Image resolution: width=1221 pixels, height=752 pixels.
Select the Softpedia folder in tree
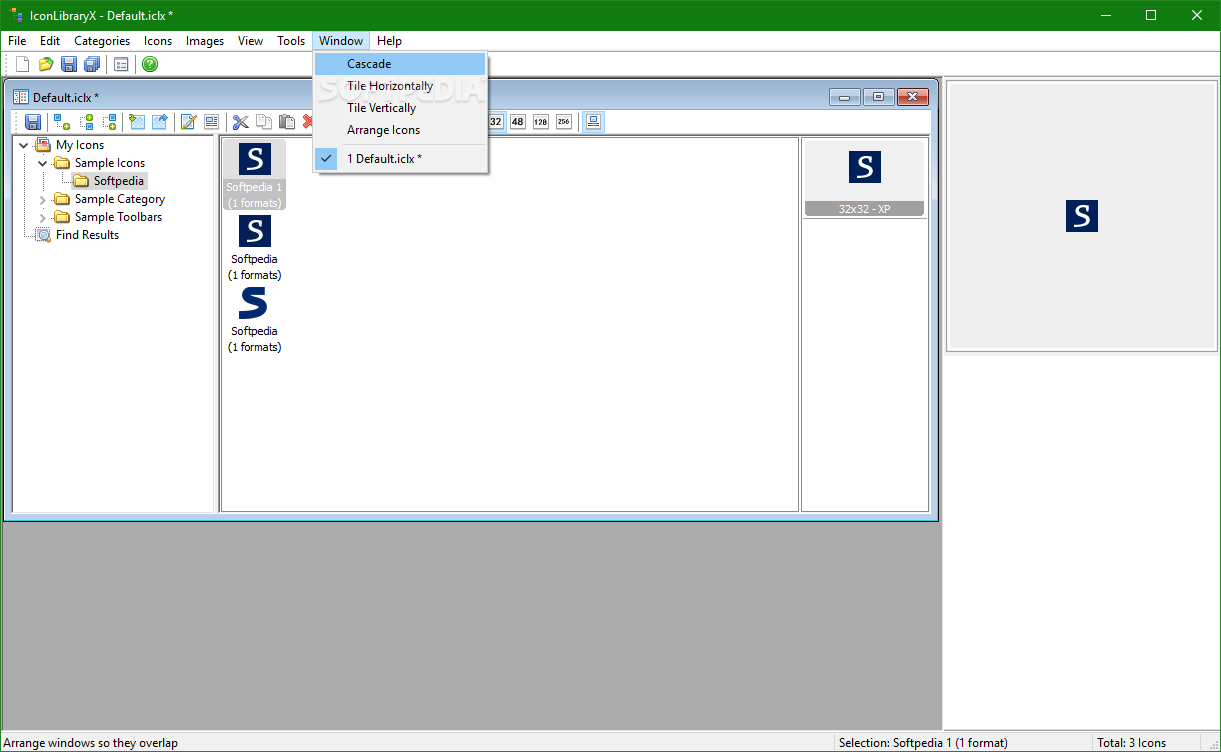point(119,181)
